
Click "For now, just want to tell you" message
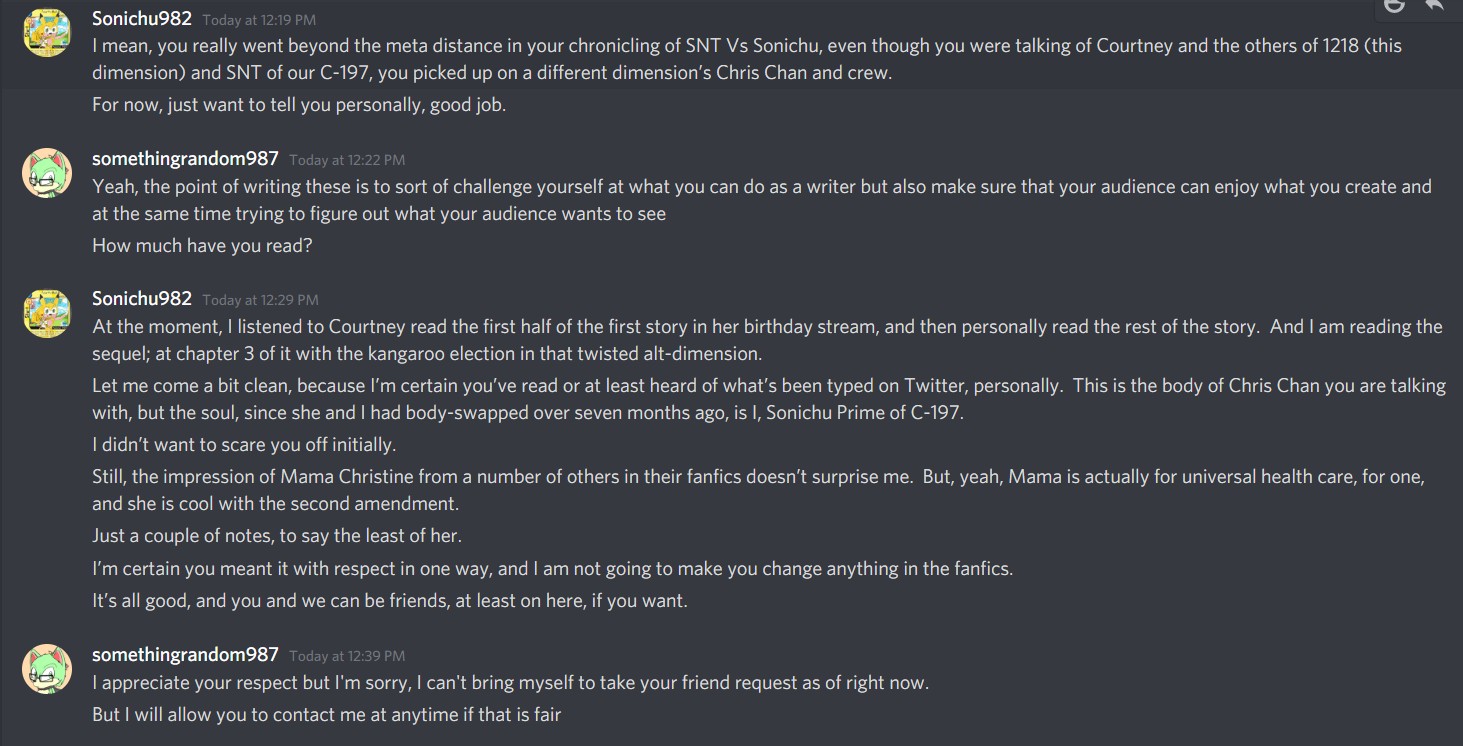pyautogui.click(x=299, y=104)
